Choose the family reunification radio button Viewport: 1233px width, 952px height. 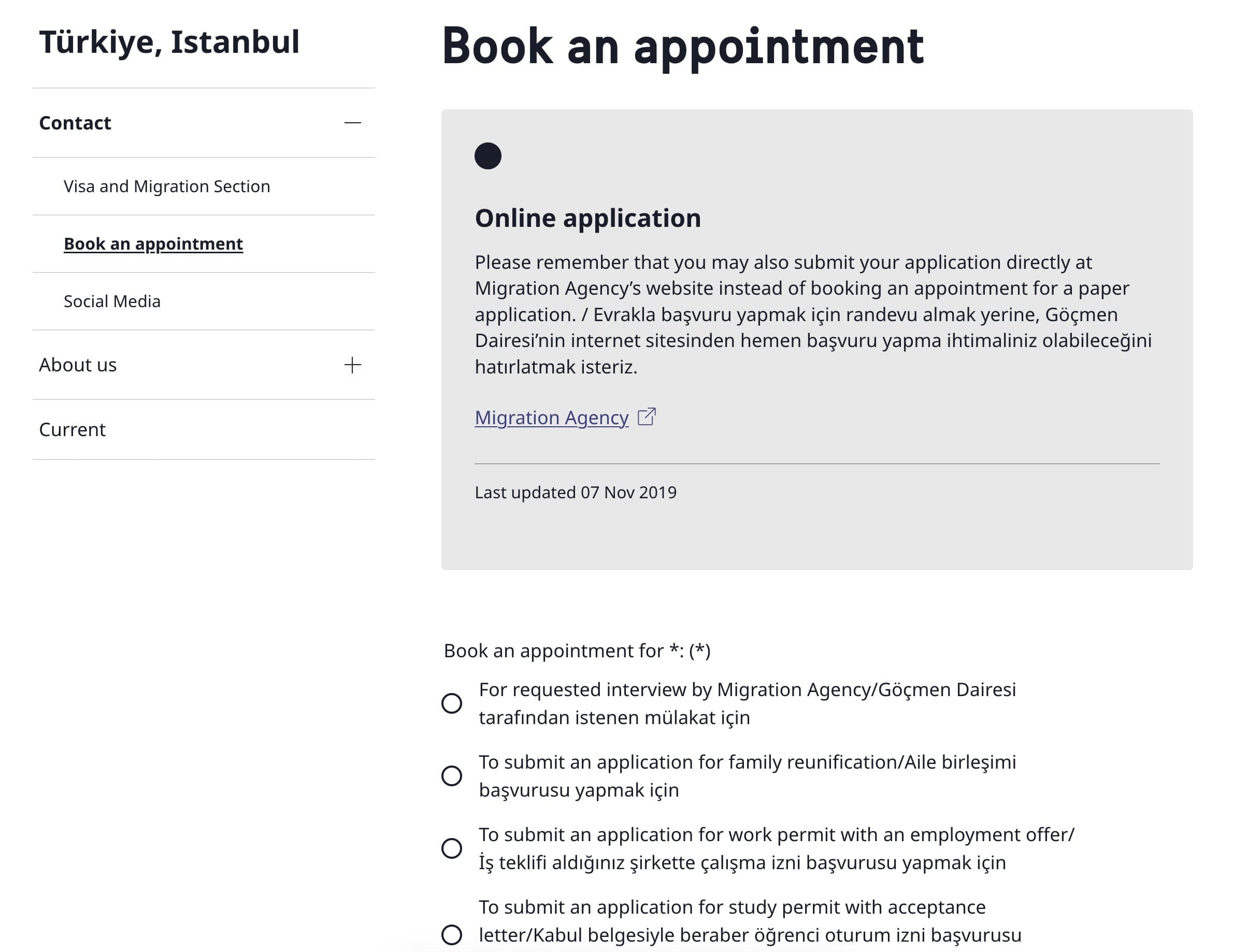click(x=452, y=776)
